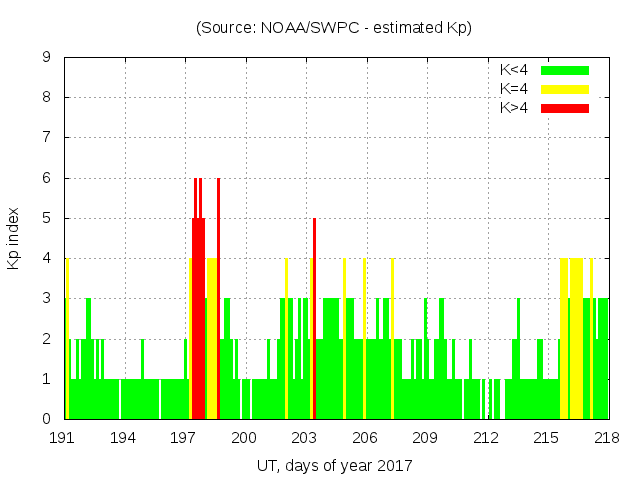Screen dimensions: 640x480
Task: Click the yellow K=4 legend swatch
Action: click(565, 89)
